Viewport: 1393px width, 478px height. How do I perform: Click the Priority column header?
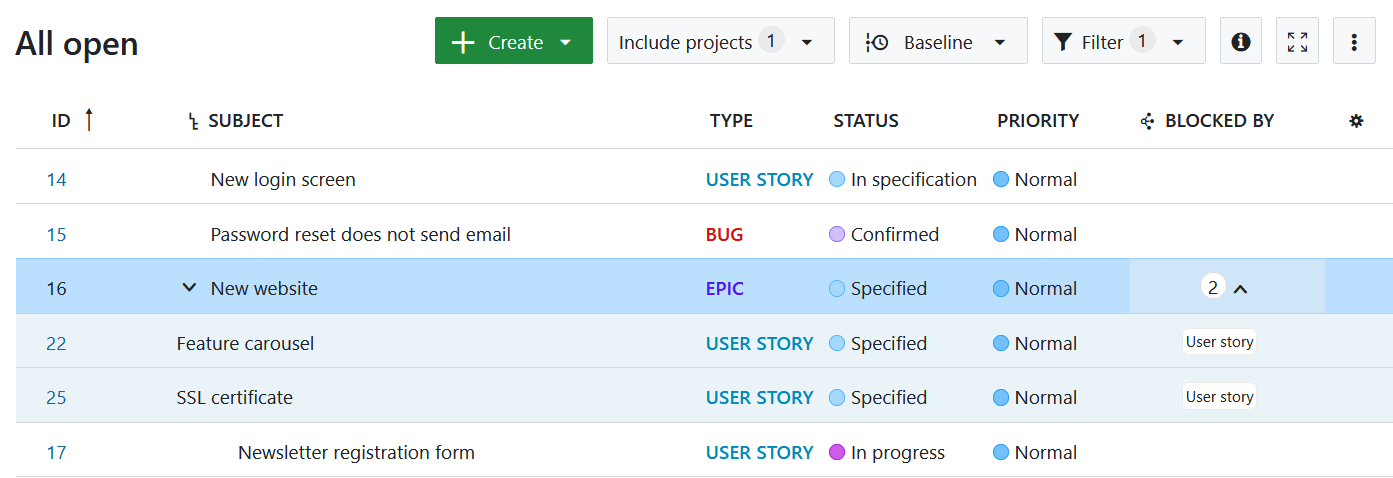(1037, 121)
